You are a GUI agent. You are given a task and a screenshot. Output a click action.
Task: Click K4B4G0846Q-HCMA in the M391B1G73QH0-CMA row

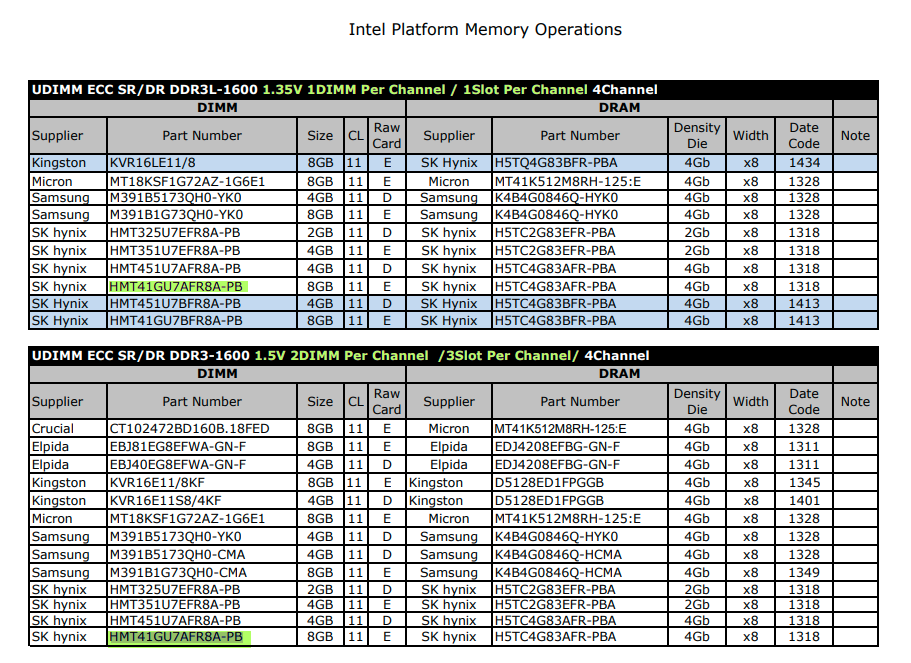558,573
